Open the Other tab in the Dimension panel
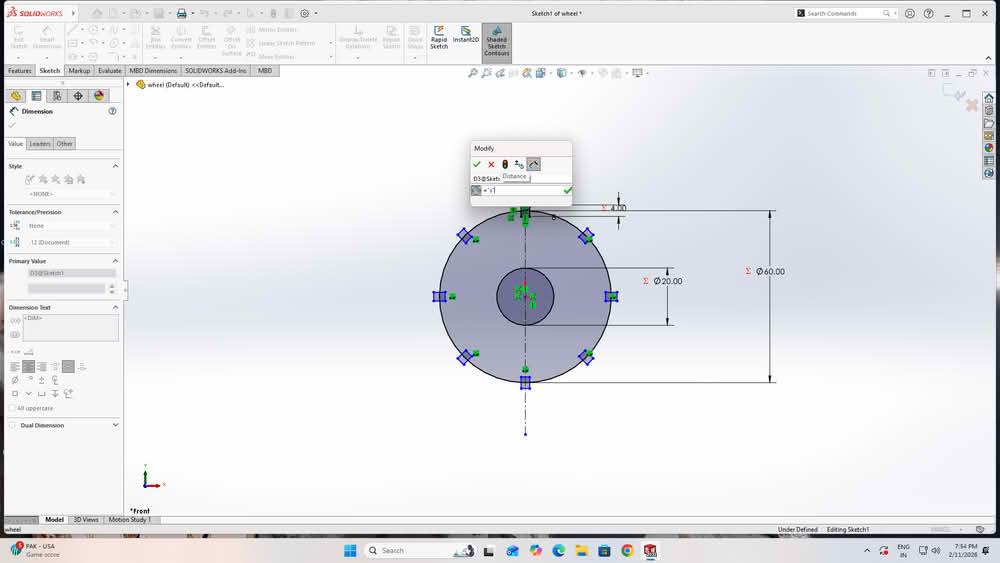The height and width of the screenshot is (563, 1000). tap(64, 144)
